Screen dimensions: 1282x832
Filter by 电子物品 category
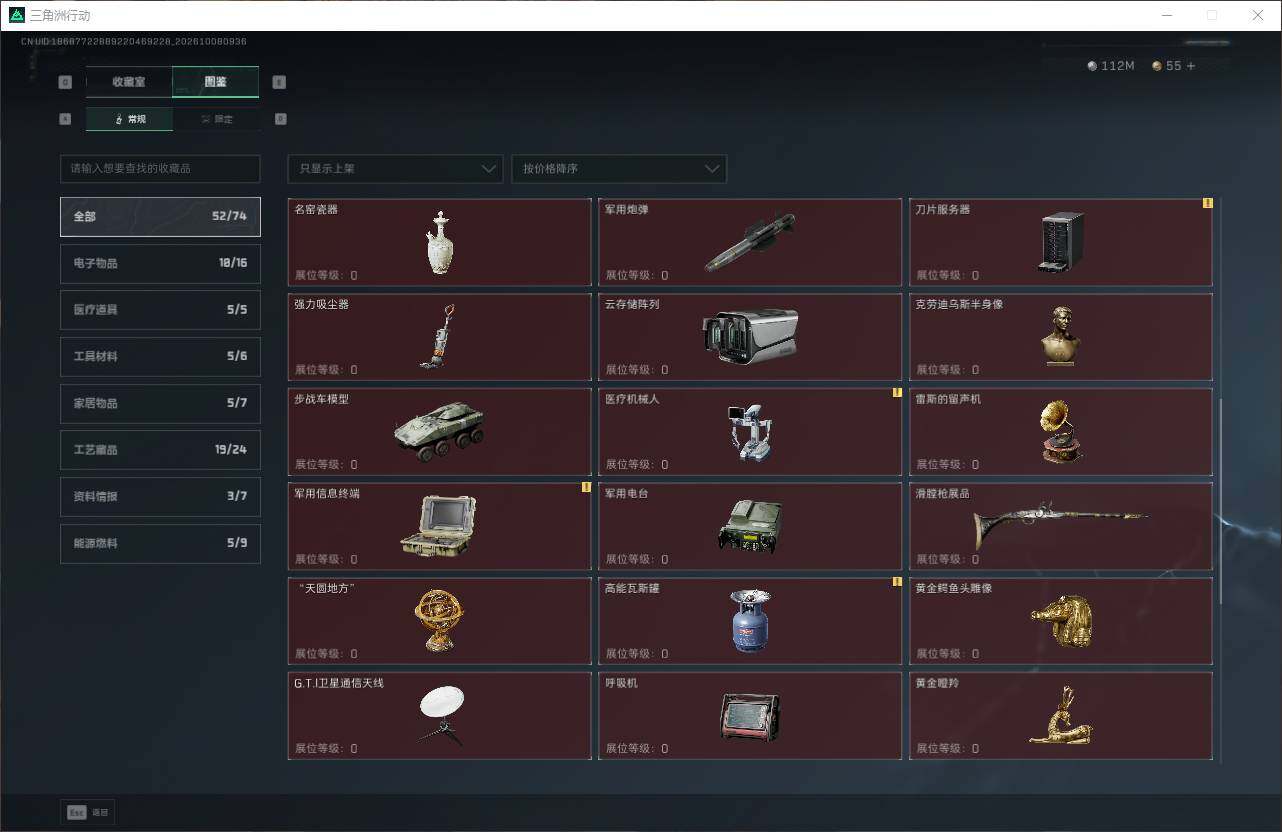[160, 263]
